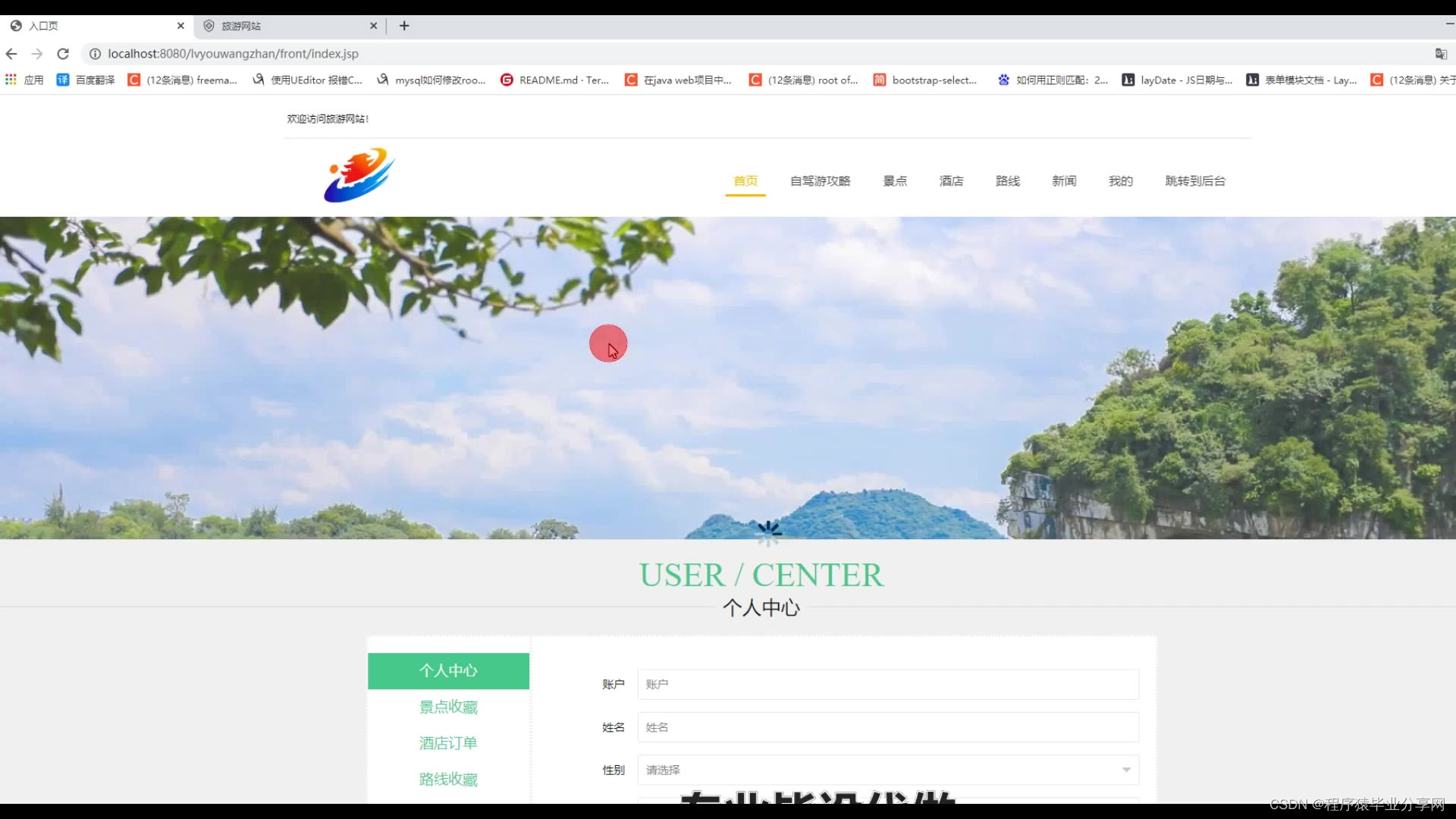
Task: Click the 账户 input field
Action: click(x=887, y=684)
